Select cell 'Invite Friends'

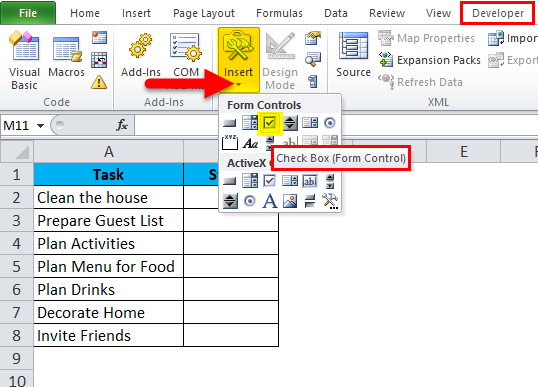click(109, 335)
